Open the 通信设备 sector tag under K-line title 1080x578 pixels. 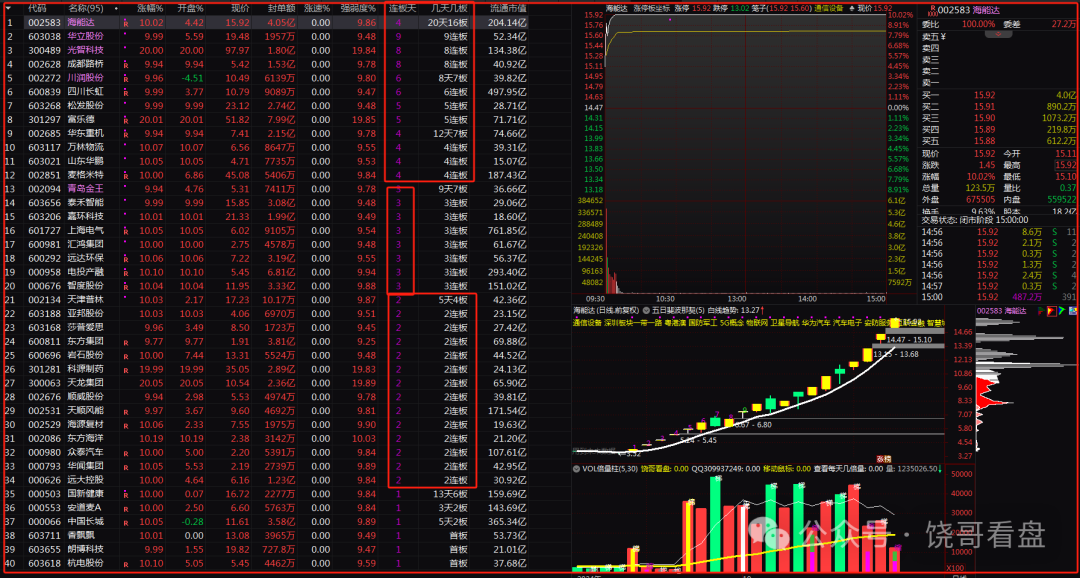click(587, 322)
